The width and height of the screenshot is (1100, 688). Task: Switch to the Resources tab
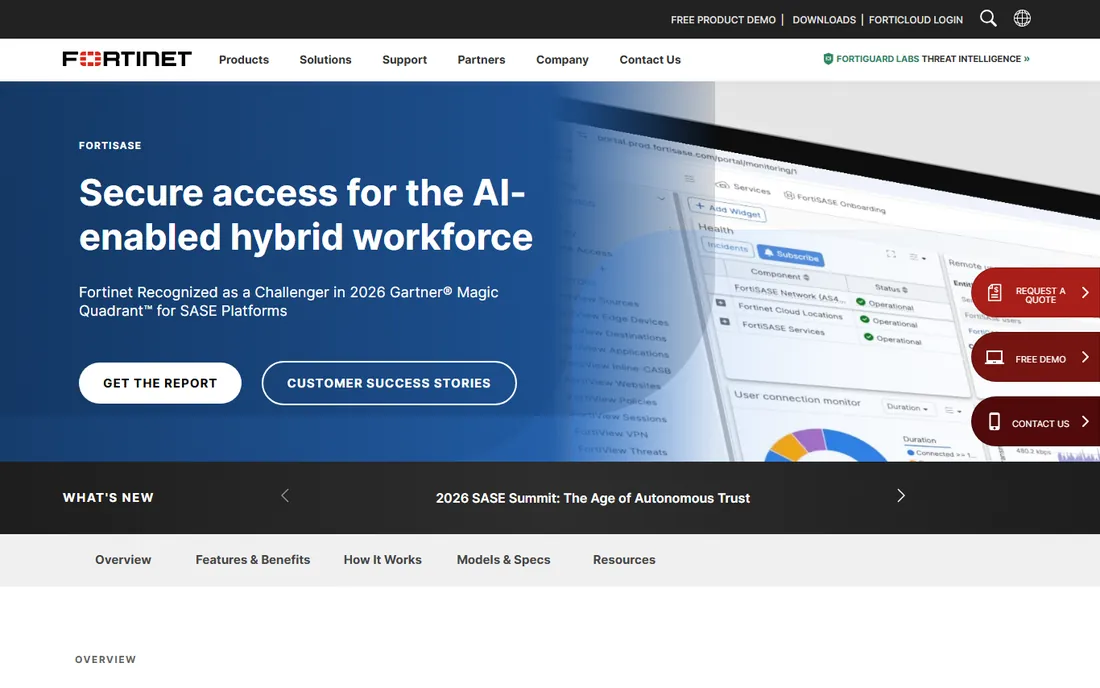click(x=624, y=560)
